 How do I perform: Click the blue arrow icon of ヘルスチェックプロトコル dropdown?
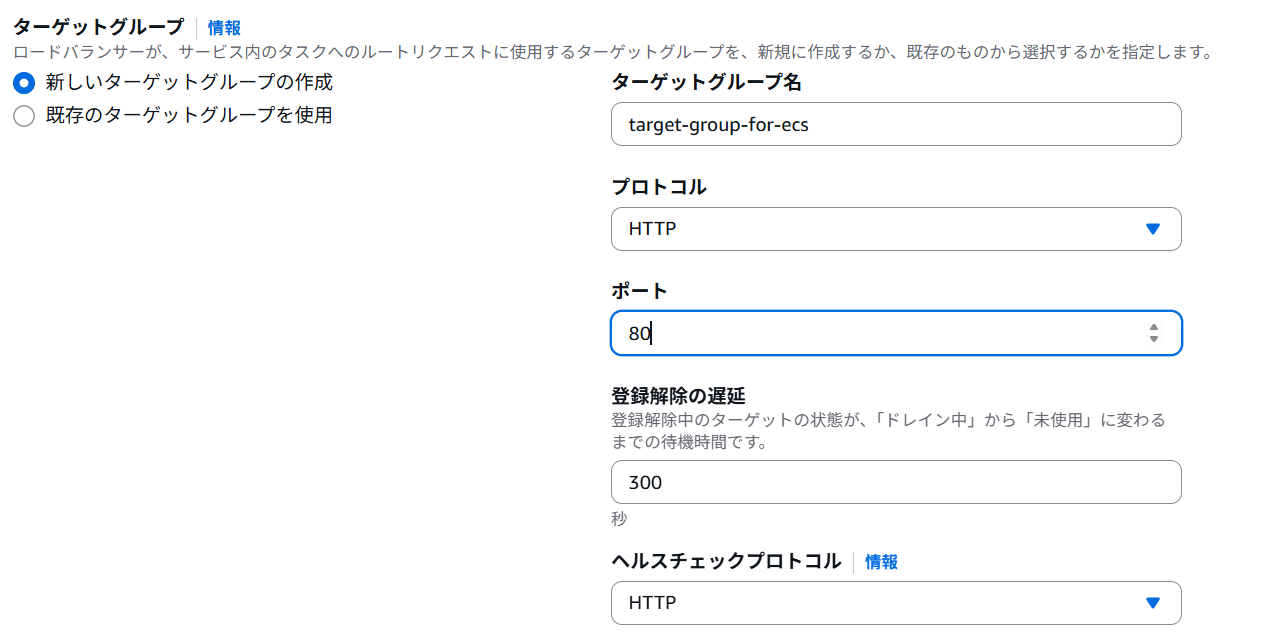(1152, 603)
